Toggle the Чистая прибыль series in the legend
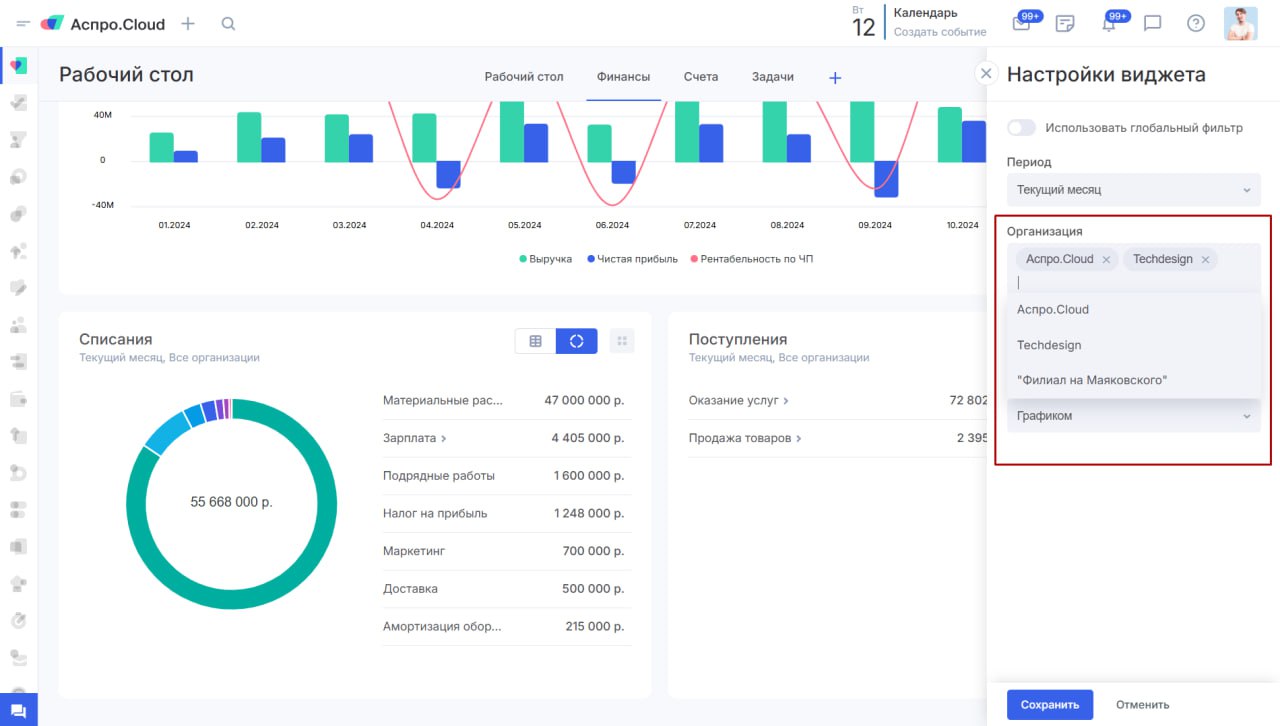This screenshot has width=1280, height=726. click(632, 259)
